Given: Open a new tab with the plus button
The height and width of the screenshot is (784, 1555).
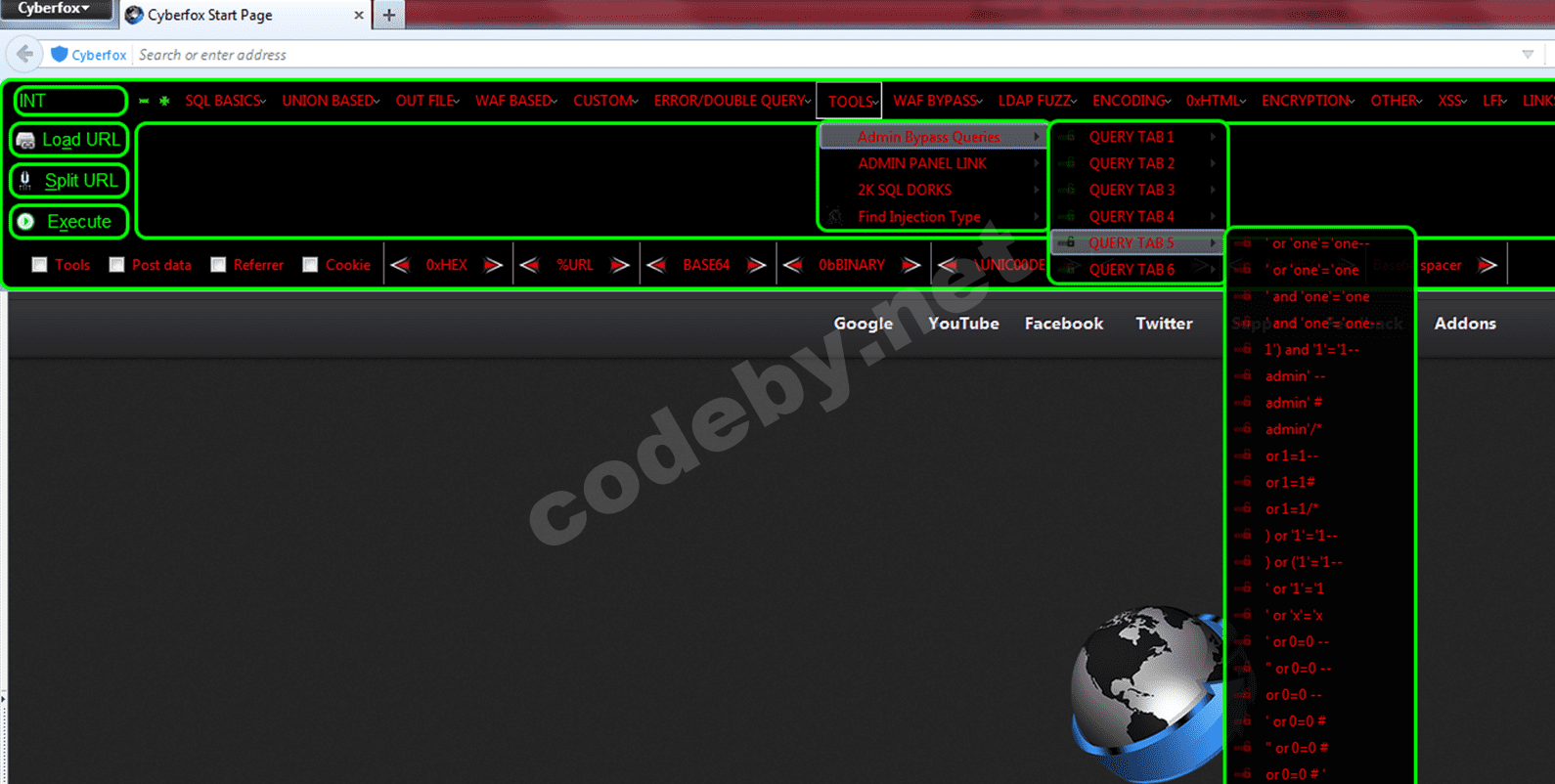Looking at the screenshot, I should coord(389,15).
